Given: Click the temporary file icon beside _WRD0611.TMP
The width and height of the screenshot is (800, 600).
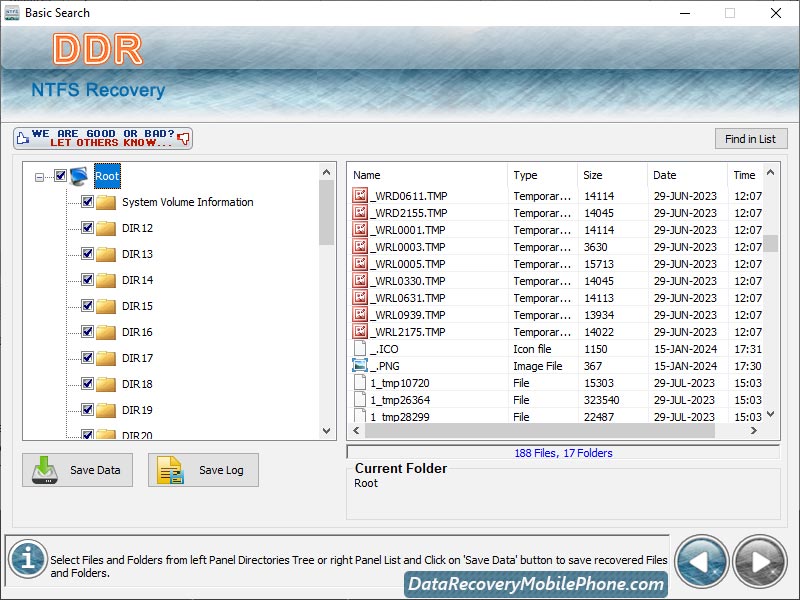Looking at the screenshot, I should pos(360,195).
